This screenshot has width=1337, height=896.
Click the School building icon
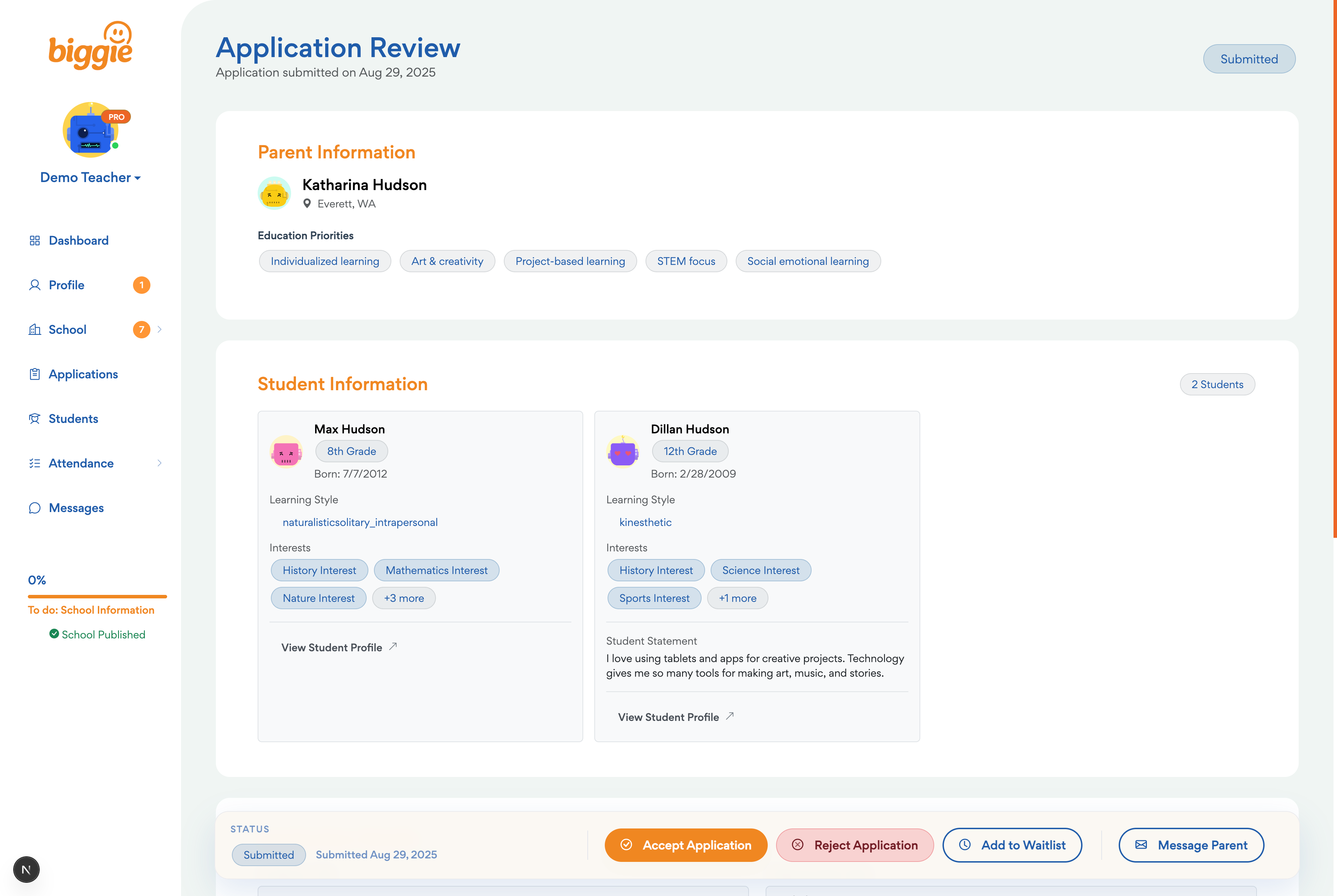(x=34, y=329)
